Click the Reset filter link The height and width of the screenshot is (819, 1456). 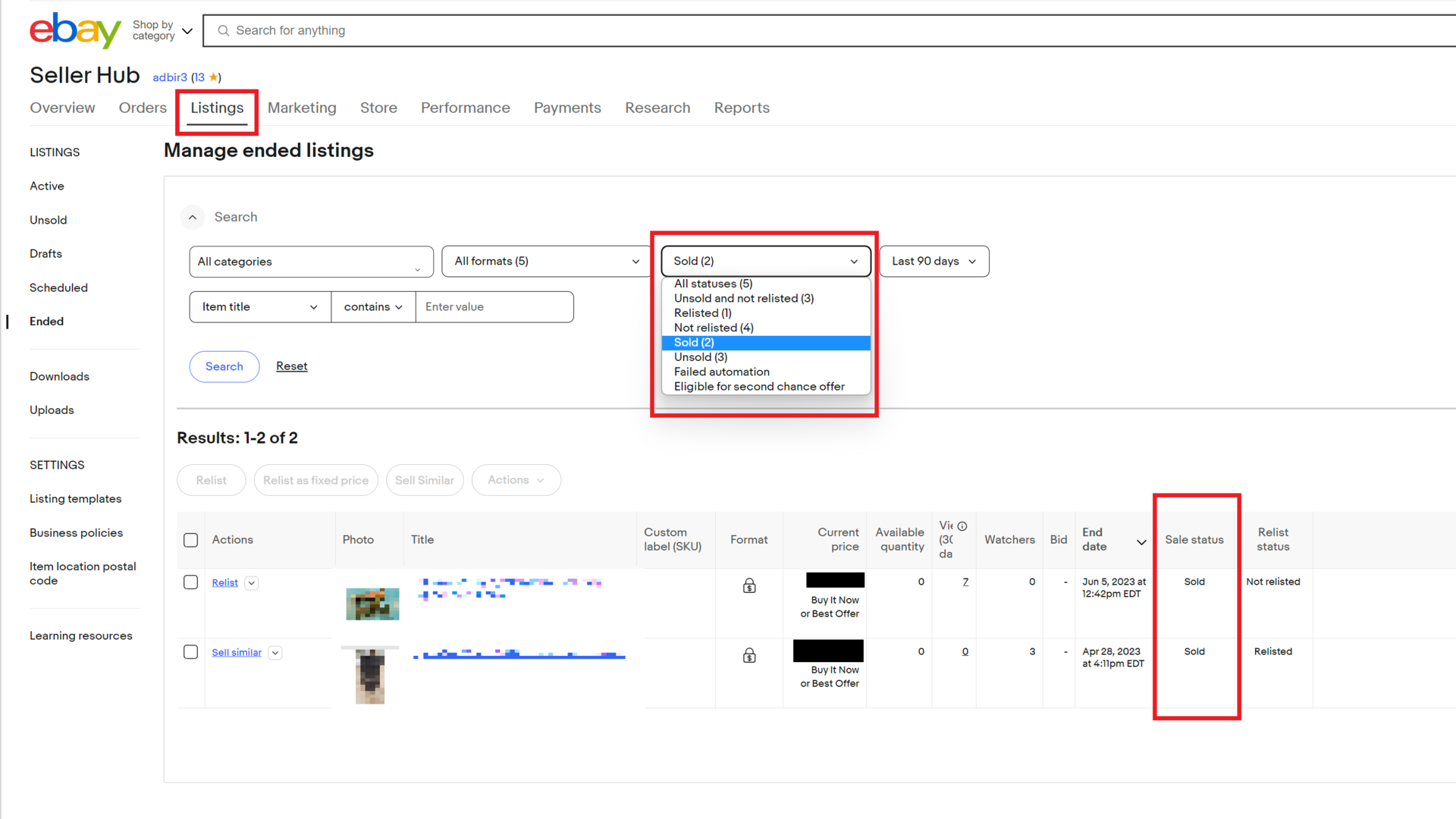coord(291,366)
